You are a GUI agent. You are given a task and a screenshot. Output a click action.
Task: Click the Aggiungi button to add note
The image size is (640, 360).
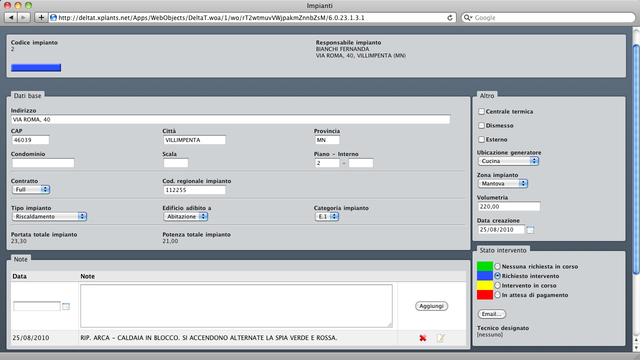click(x=431, y=306)
